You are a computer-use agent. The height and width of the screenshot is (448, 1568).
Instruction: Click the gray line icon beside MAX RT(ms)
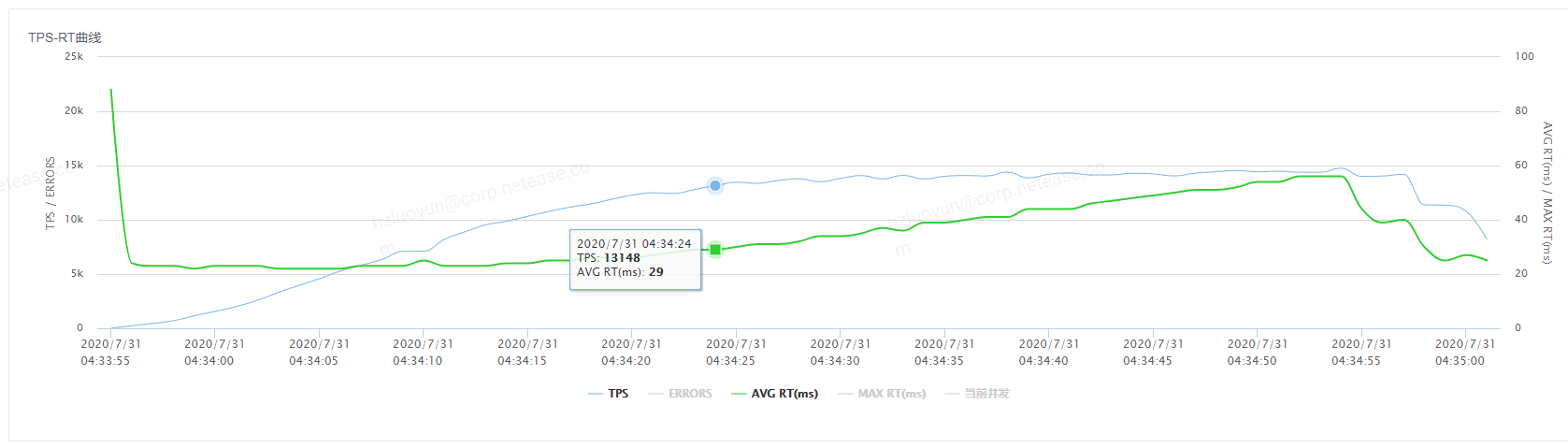pyautogui.click(x=845, y=395)
